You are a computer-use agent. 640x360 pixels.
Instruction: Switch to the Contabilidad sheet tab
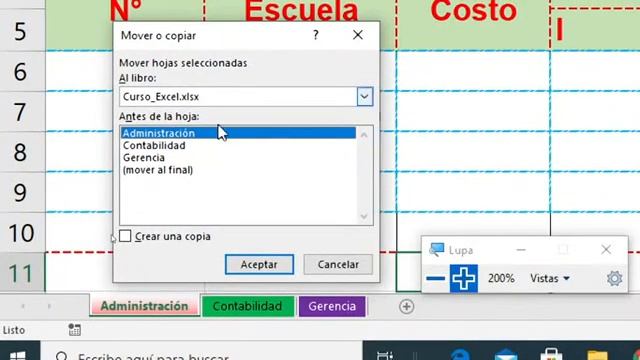pyautogui.click(x=247, y=306)
